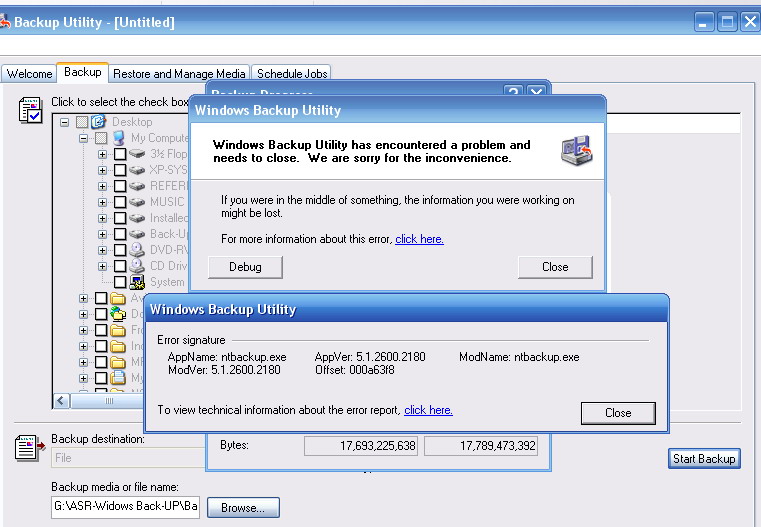Check the Back-Up drive checkbox
Screen dimensions: 761x527
[120, 234]
